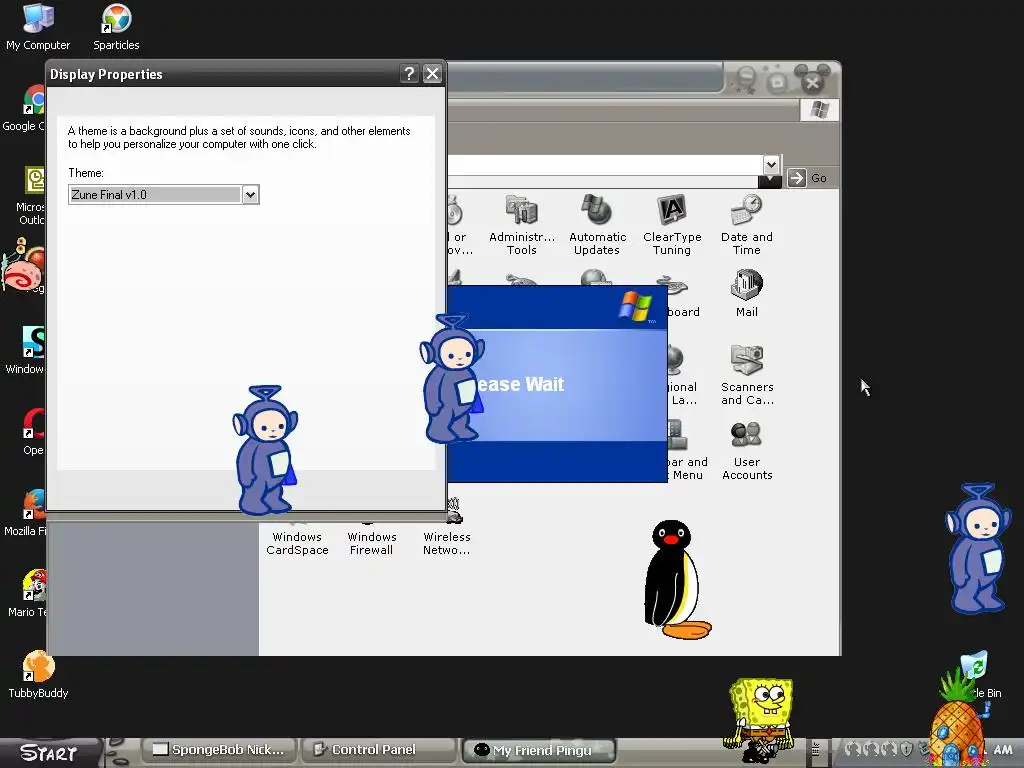Switch to the My Friend Pingu taskbar button
The image size is (1024, 768).
click(539, 750)
